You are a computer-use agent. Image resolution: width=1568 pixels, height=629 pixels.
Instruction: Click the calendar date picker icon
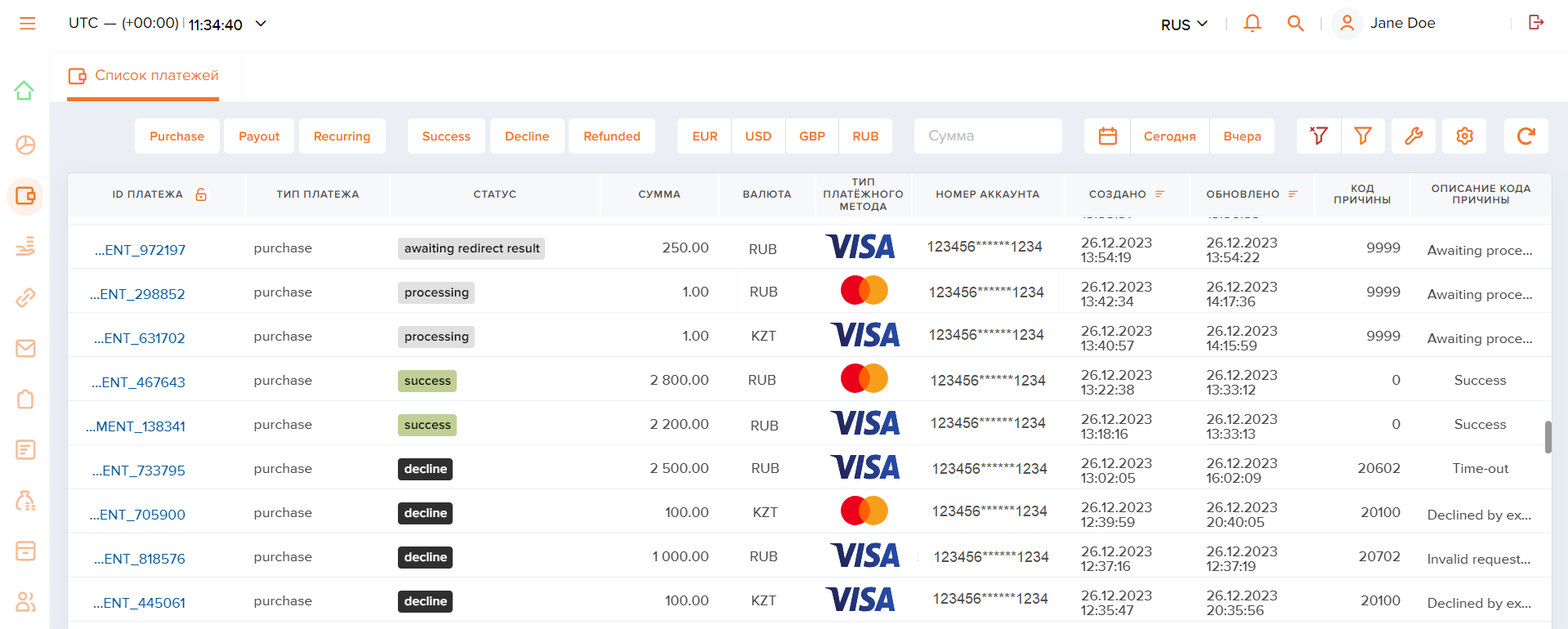(1107, 136)
